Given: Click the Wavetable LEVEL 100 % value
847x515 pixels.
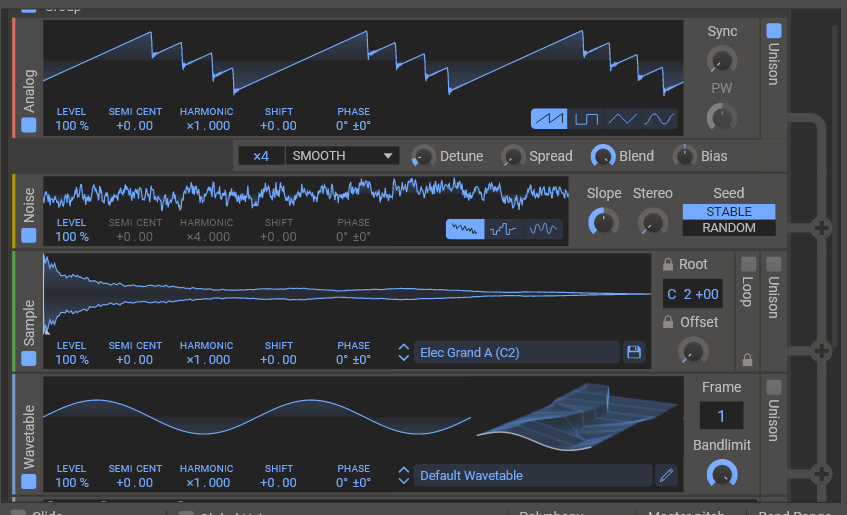Looking at the screenshot, I should 72,482.
